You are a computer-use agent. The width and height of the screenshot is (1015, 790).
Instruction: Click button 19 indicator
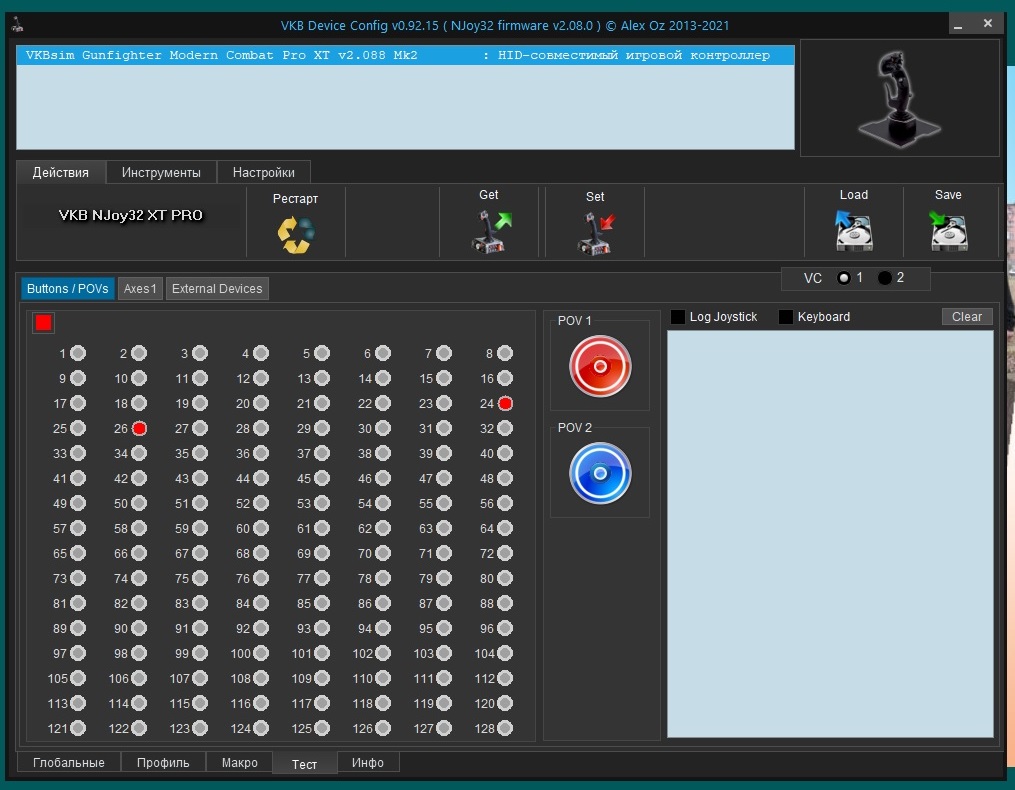(200, 403)
